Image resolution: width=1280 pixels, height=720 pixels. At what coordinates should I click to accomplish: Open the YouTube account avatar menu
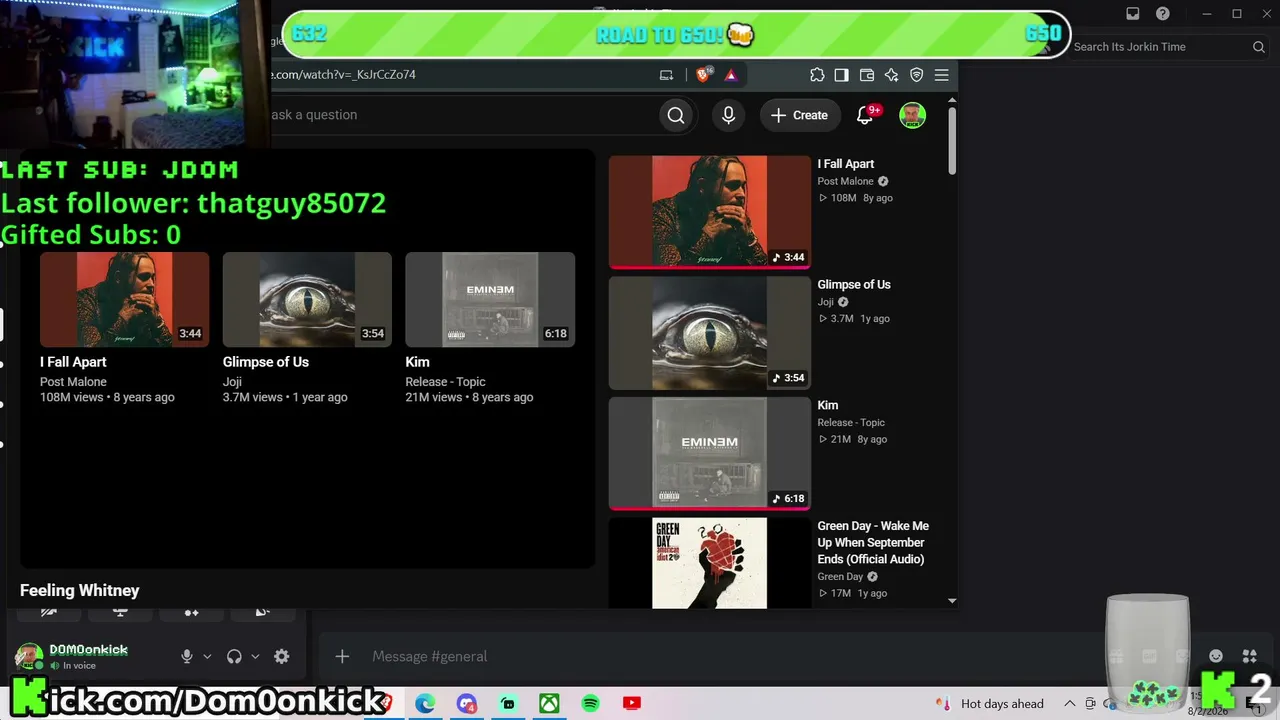tap(912, 115)
